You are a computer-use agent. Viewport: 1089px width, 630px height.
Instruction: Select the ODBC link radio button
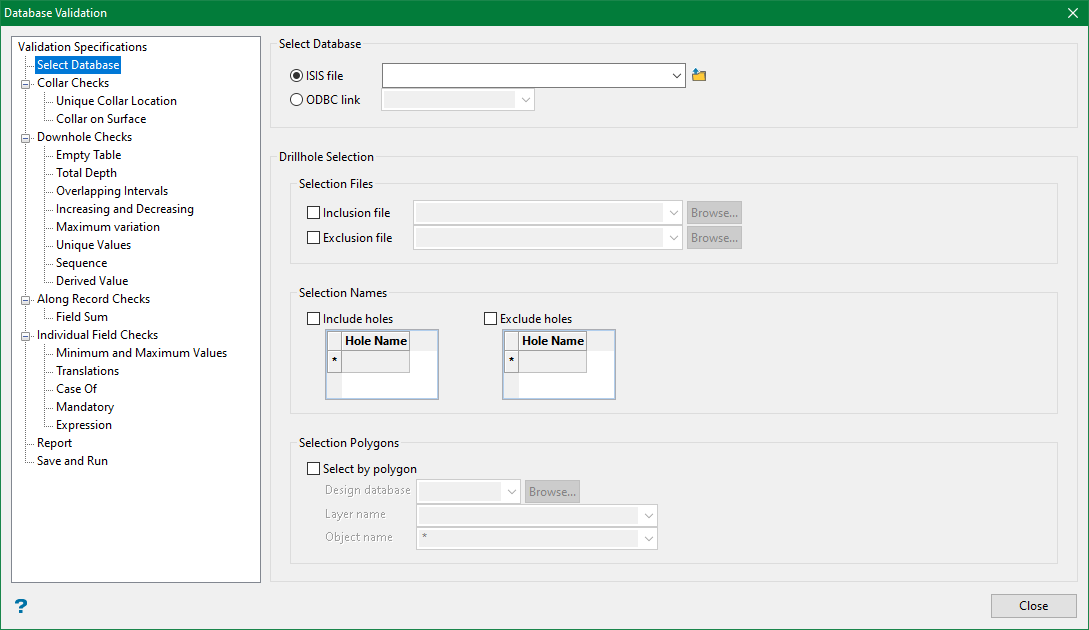click(x=296, y=99)
